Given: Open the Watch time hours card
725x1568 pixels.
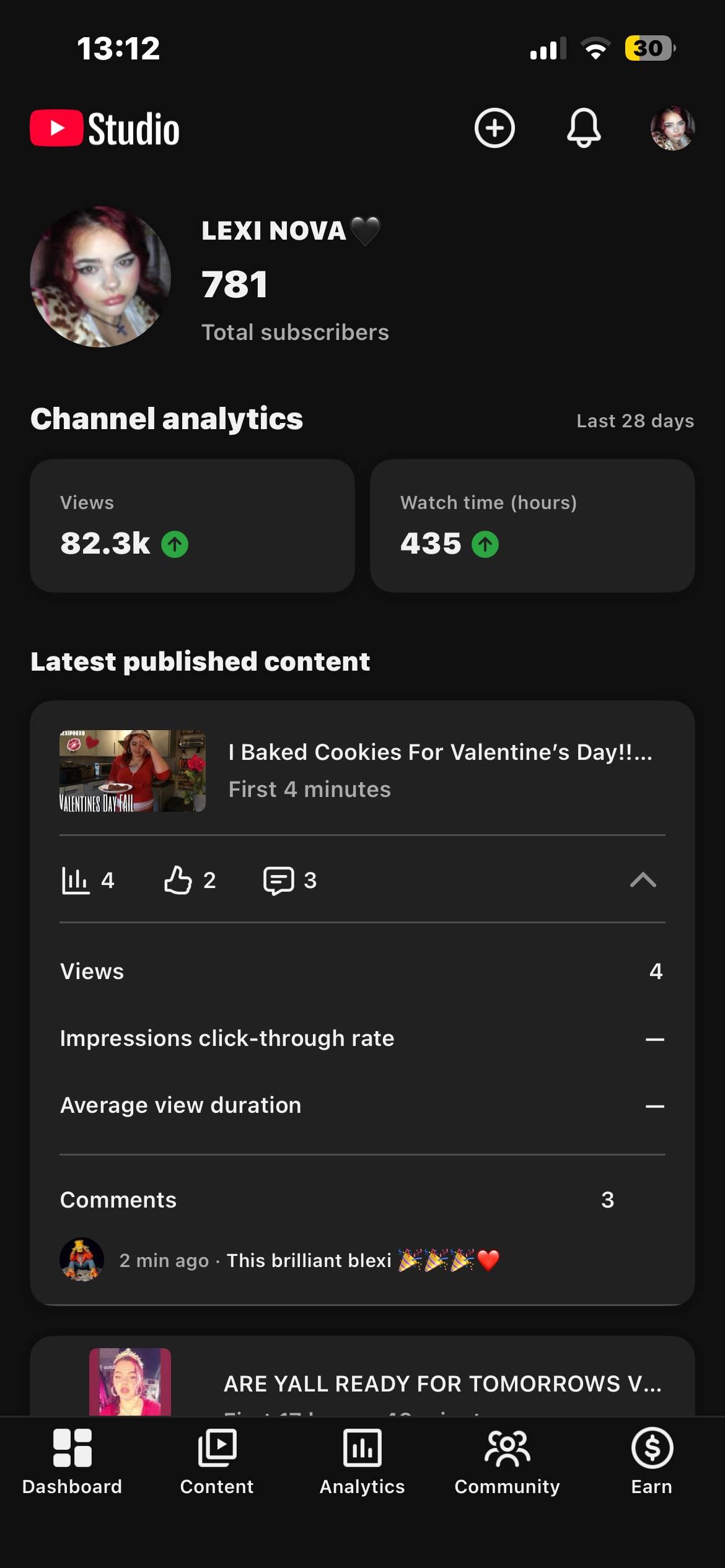Looking at the screenshot, I should (x=532, y=526).
